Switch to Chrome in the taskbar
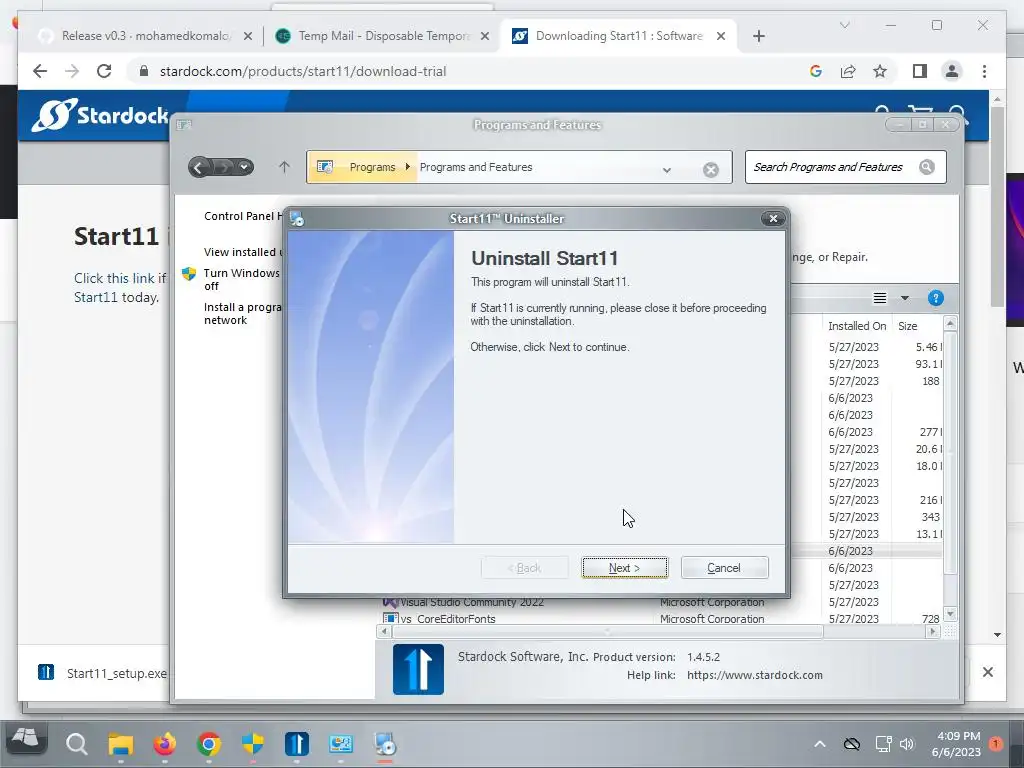 [209, 744]
